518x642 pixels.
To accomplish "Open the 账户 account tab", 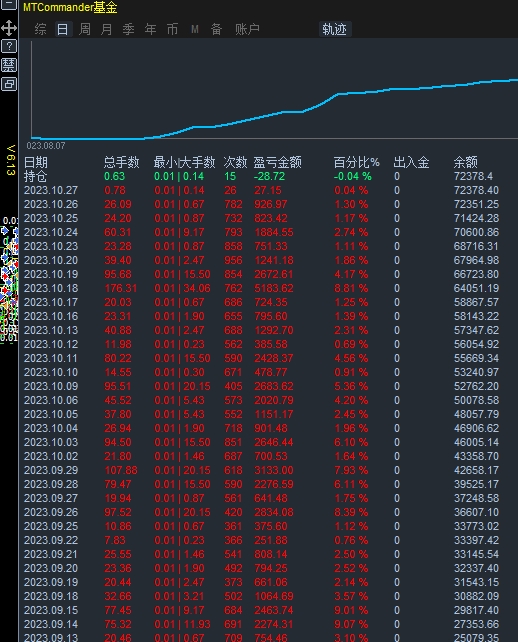I will click(x=247, y=29).
